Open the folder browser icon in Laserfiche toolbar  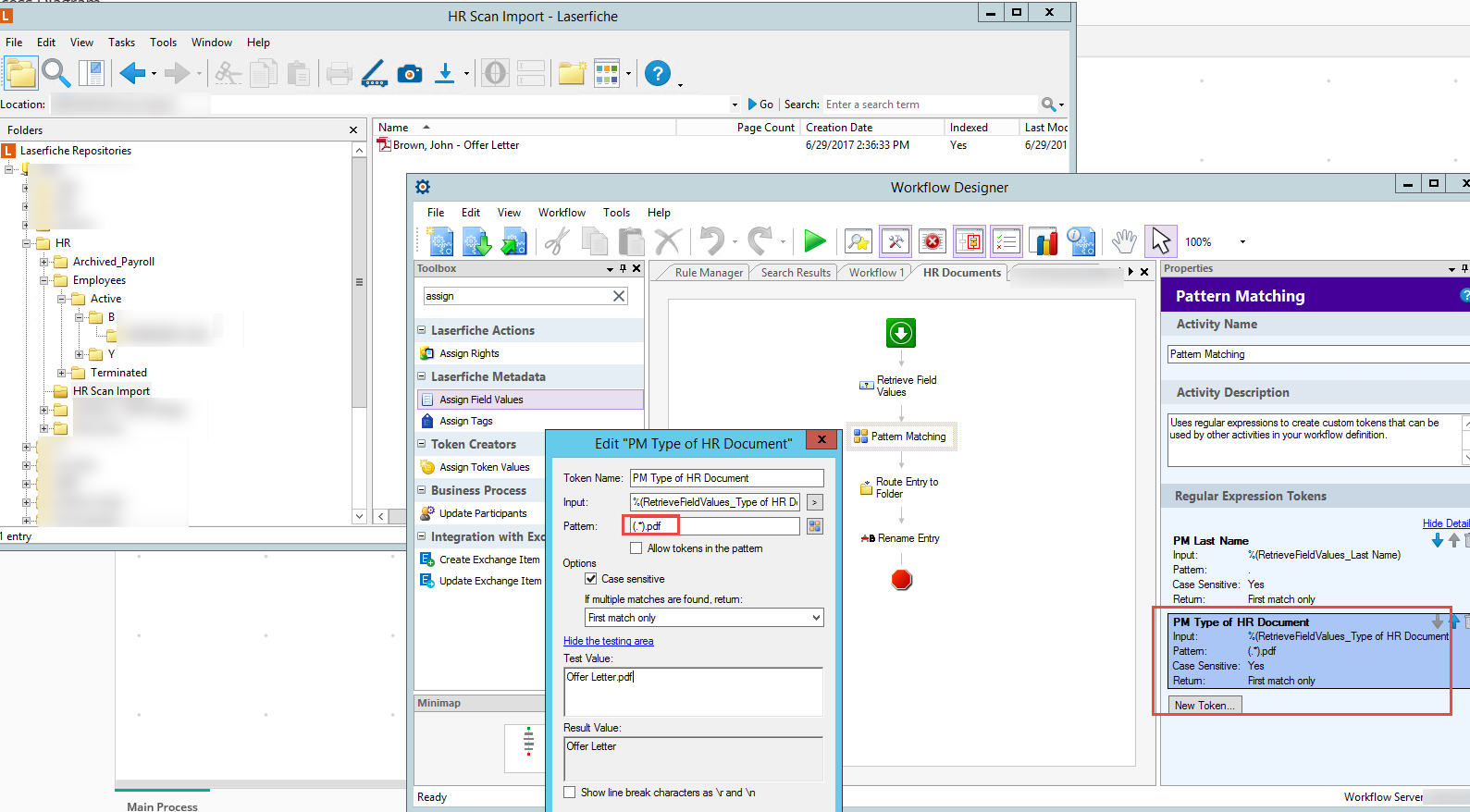[20, 73]
